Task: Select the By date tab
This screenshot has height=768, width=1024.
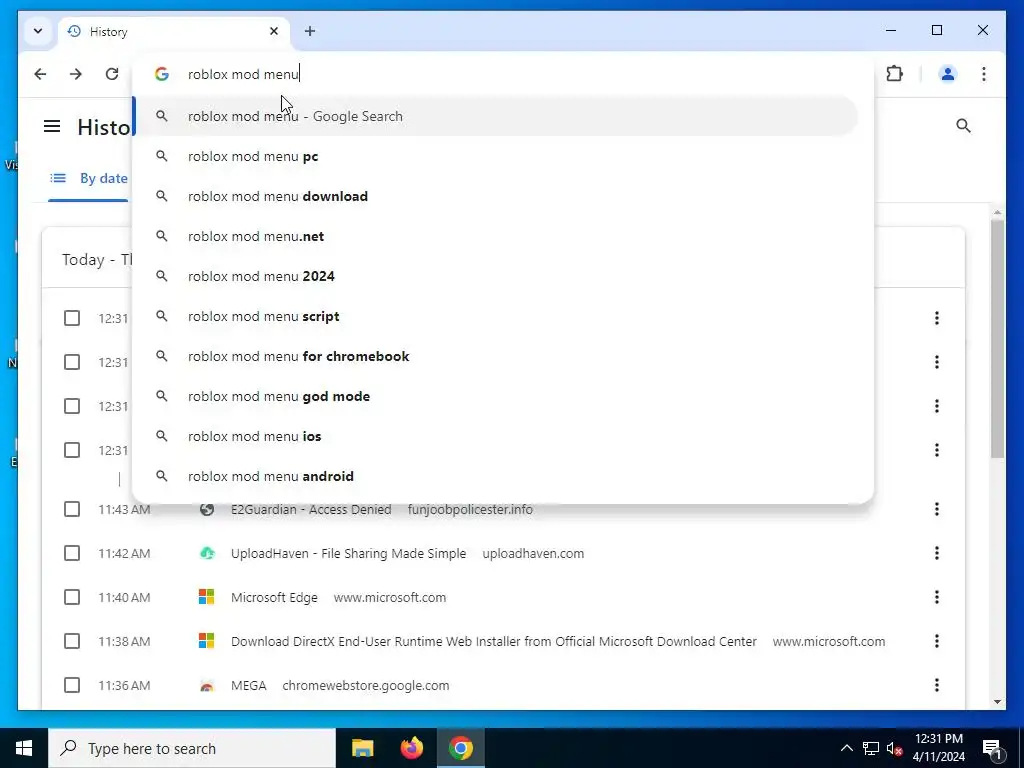Action: [x=88, y=178]
